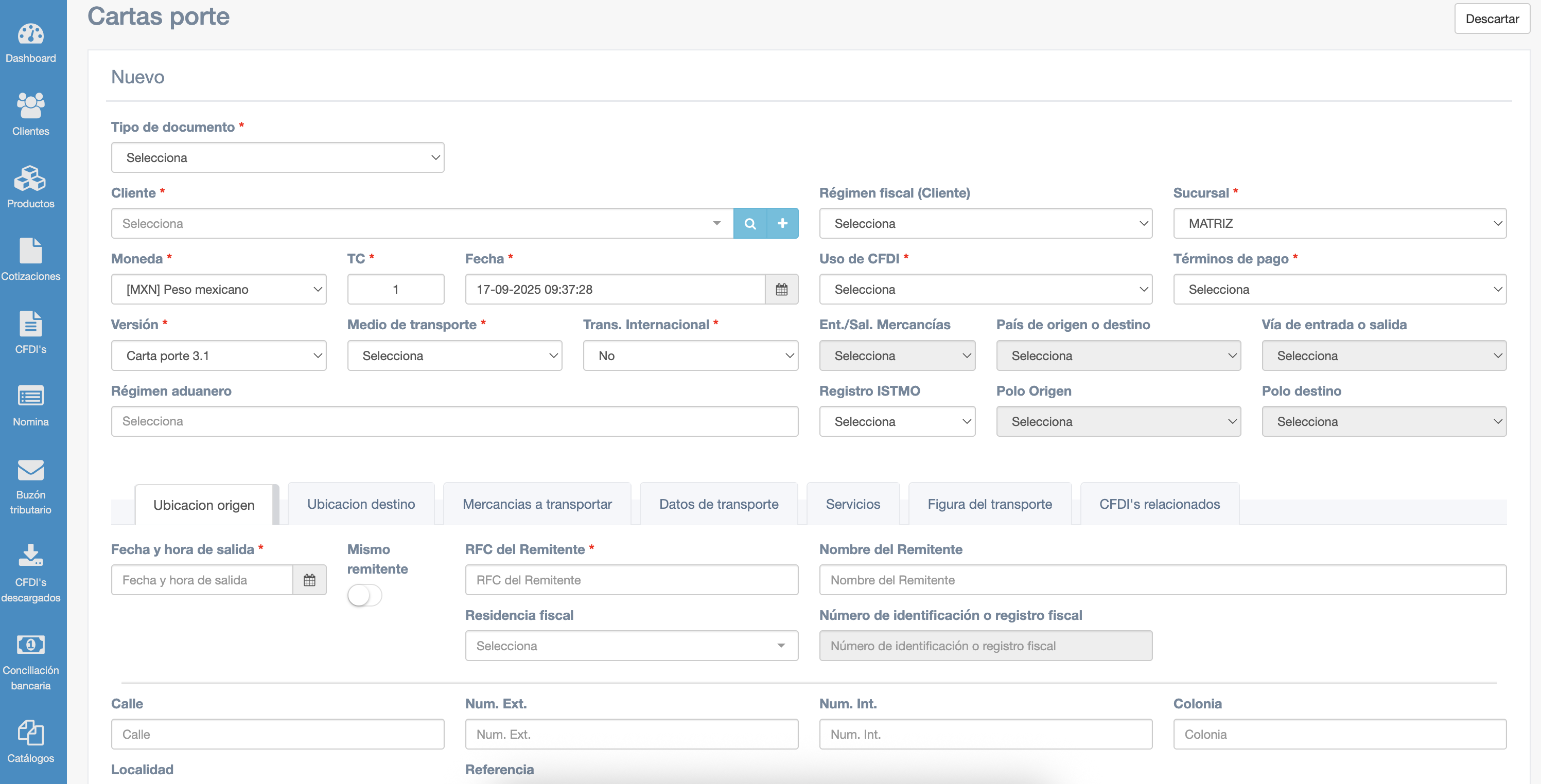1541x784 pixels.
Task: Open the Medio de transporte dropdown
Action: 454,356
